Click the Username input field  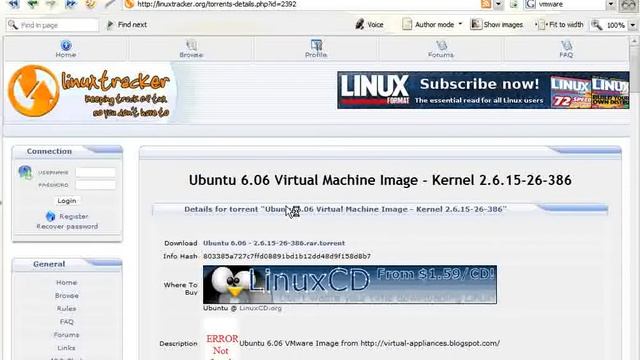tap(96, 172)
